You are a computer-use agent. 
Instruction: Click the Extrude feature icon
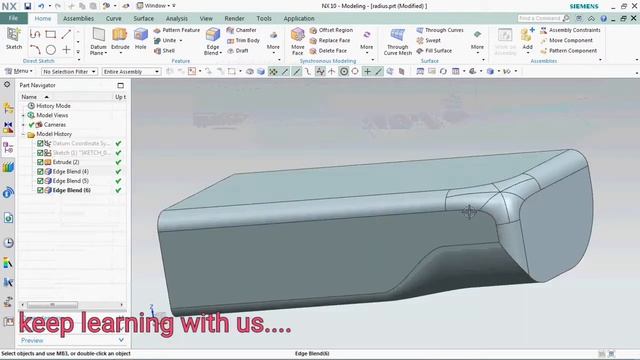120,39
